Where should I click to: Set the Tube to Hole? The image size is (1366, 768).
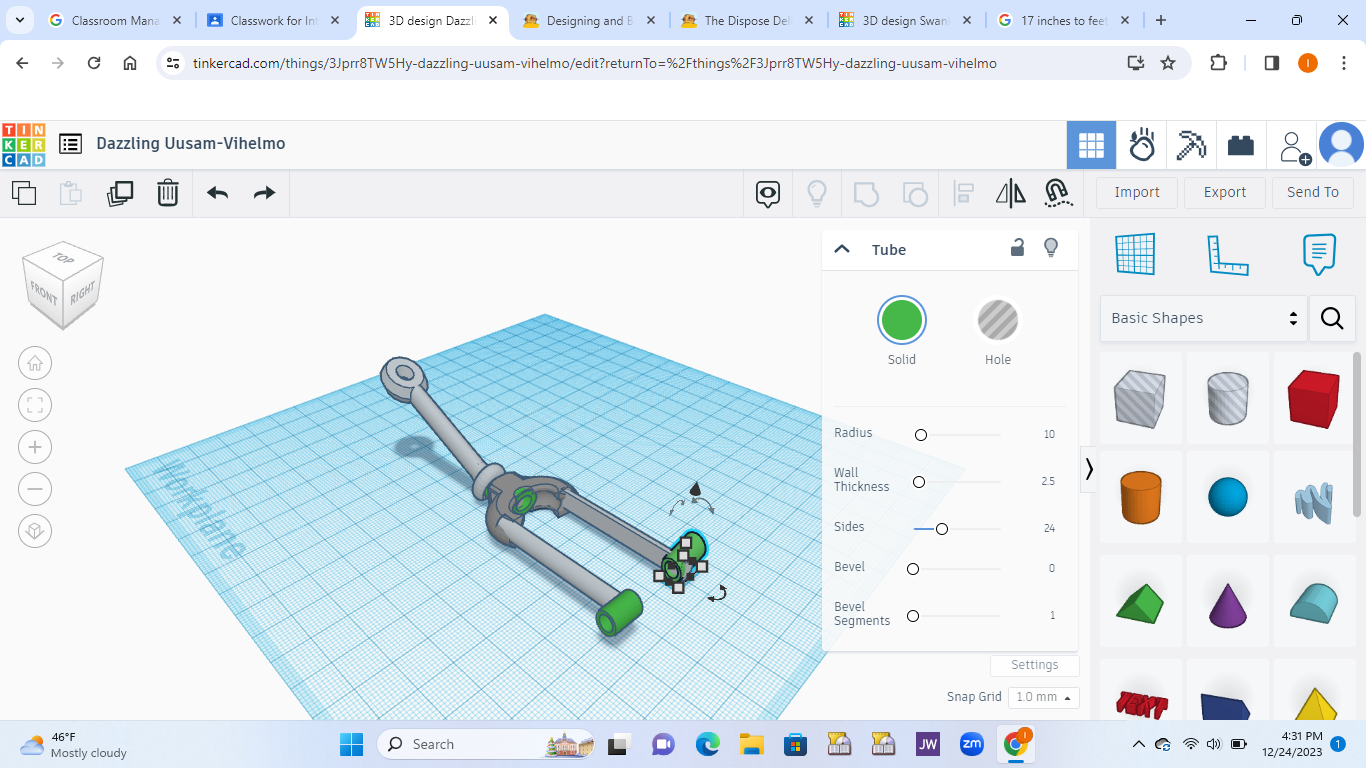[998, 321]
